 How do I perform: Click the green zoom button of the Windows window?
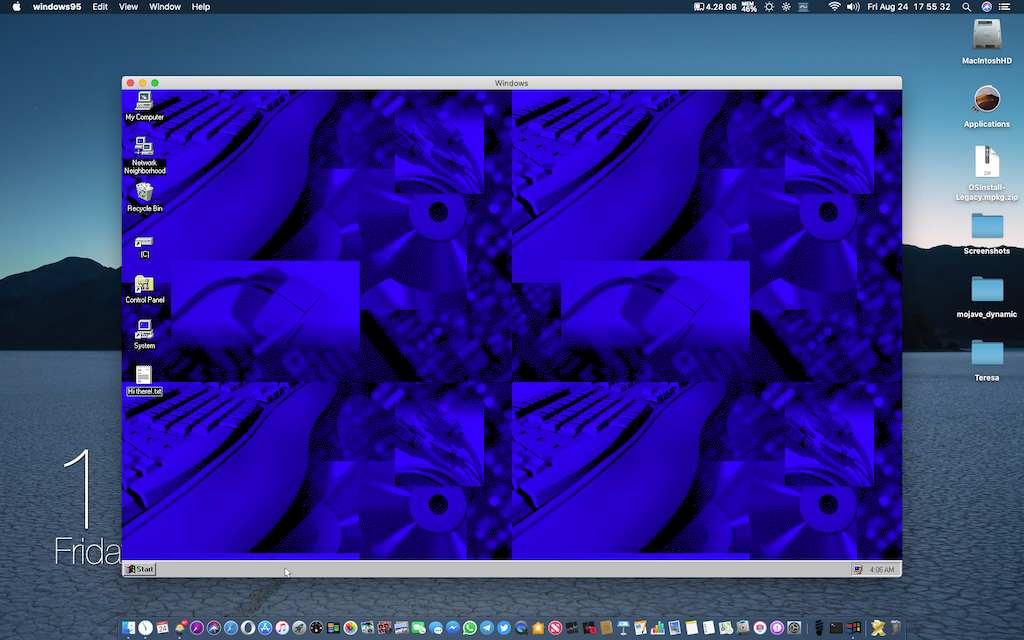[155, 83]
